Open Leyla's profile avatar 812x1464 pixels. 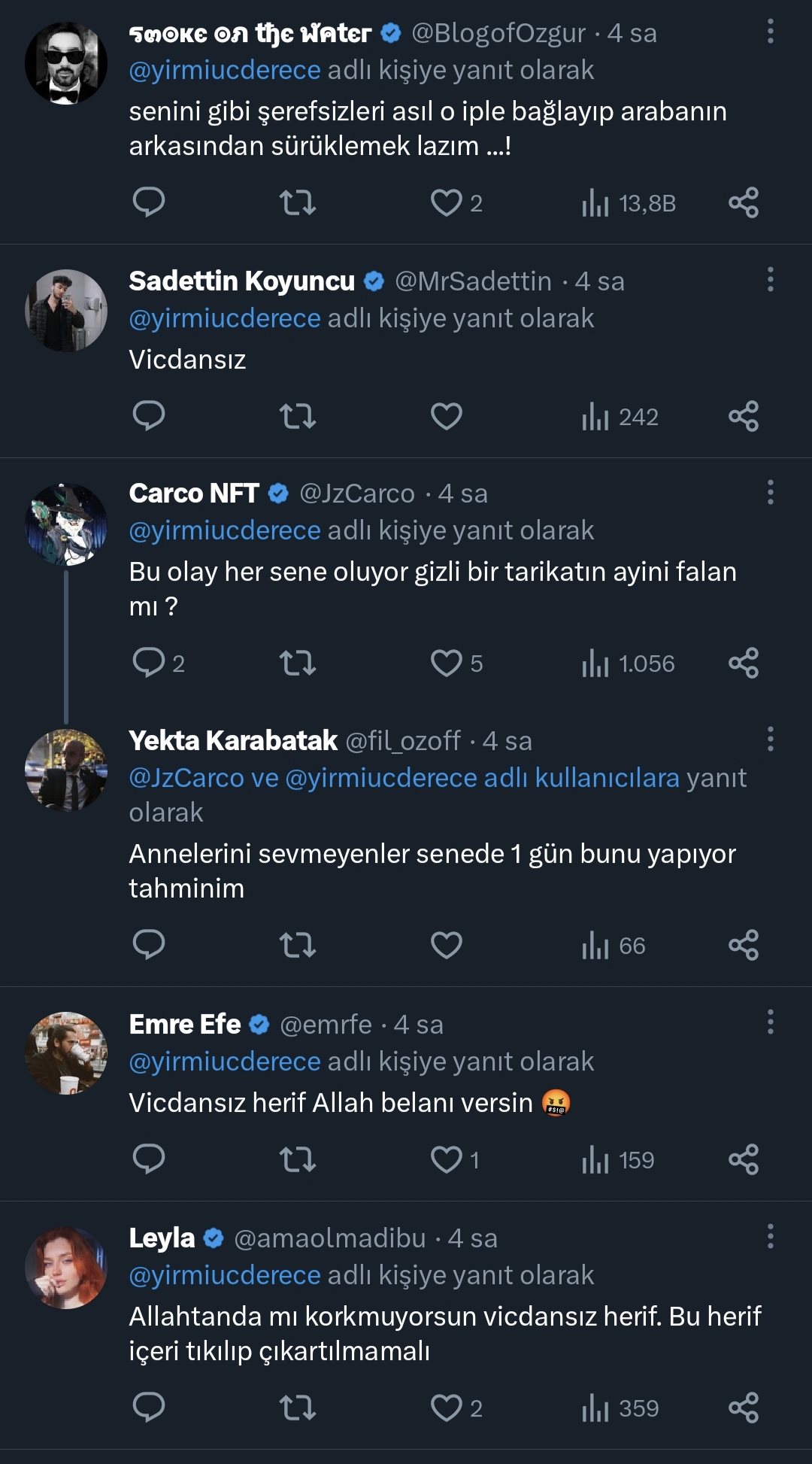tap(66, 1268)
